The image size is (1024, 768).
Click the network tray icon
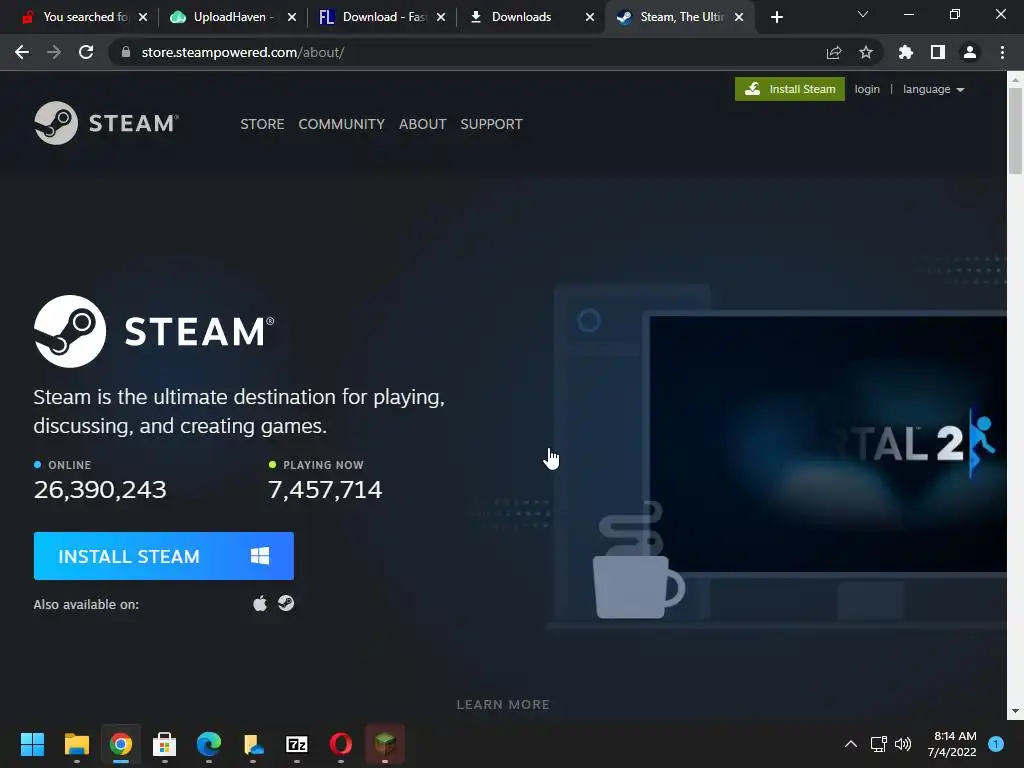(x=878, y=743)
